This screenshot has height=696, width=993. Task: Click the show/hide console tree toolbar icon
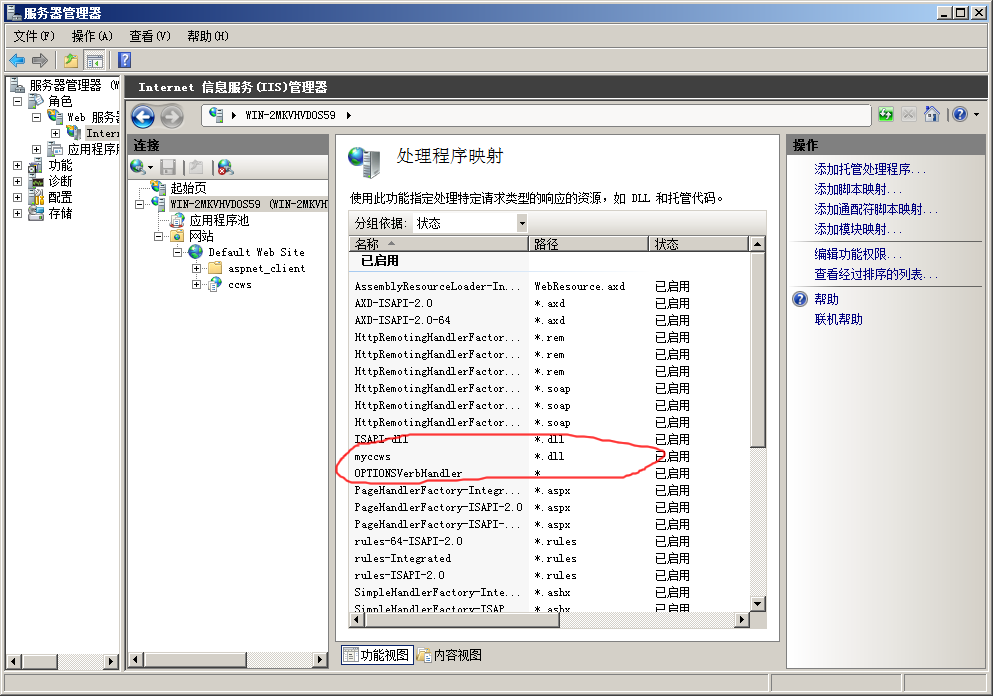click(94, 60)
